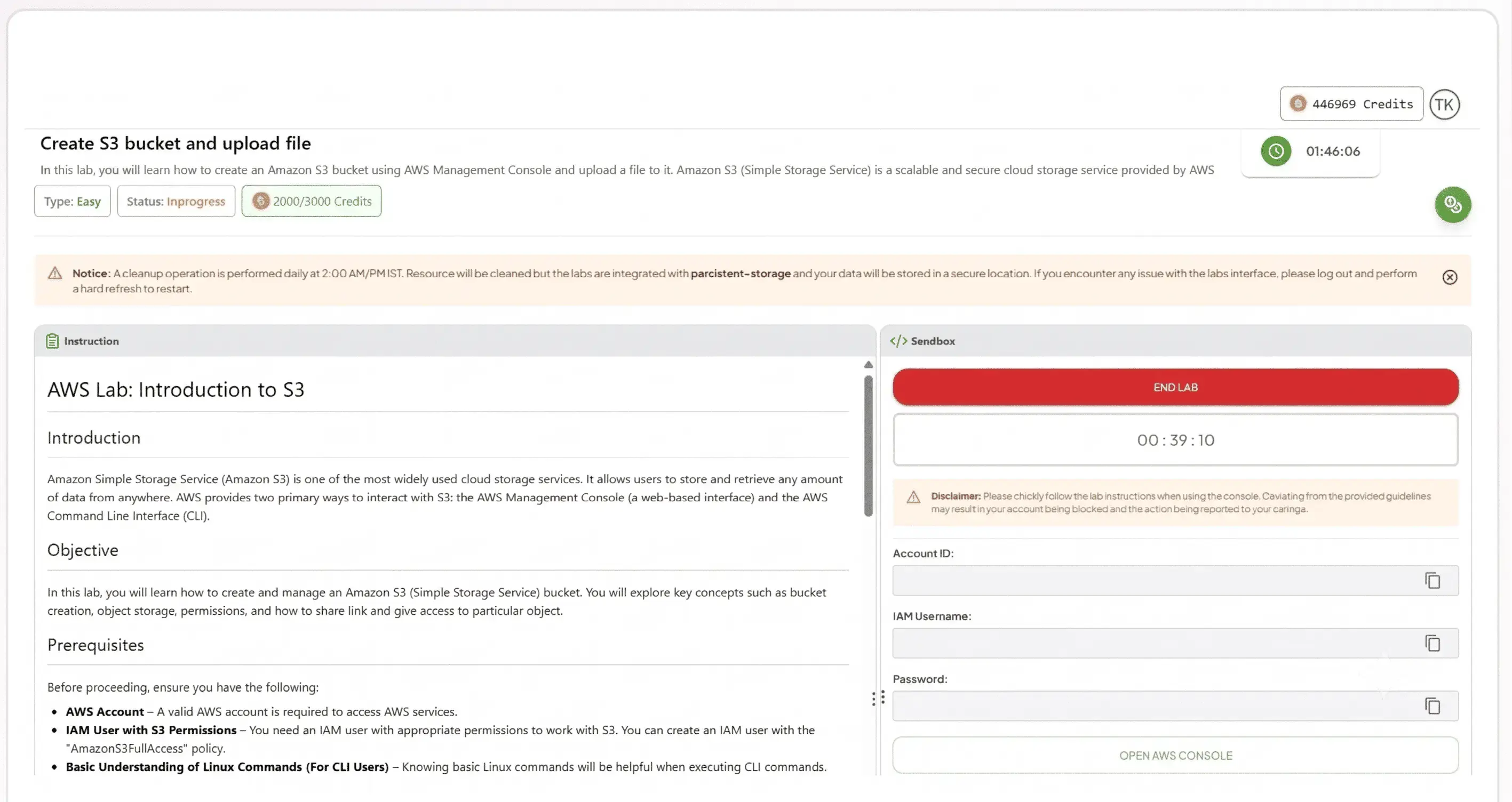The height and width of the screenshot is (802, 1512).
Task: Click the Account ID field
Action: tap(1175, 581)
